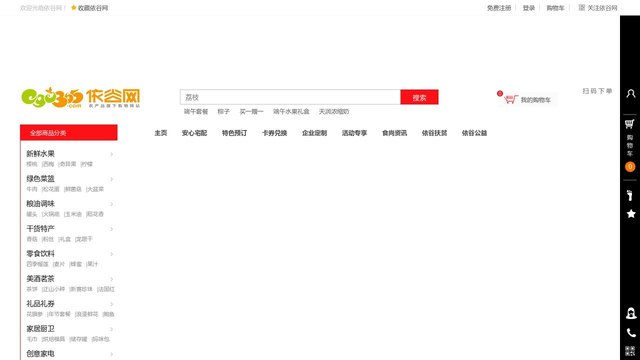This screenshot has height=360, width=640.
Task: Click 牛肉 under 绿色菜篮
Action: 32,189
